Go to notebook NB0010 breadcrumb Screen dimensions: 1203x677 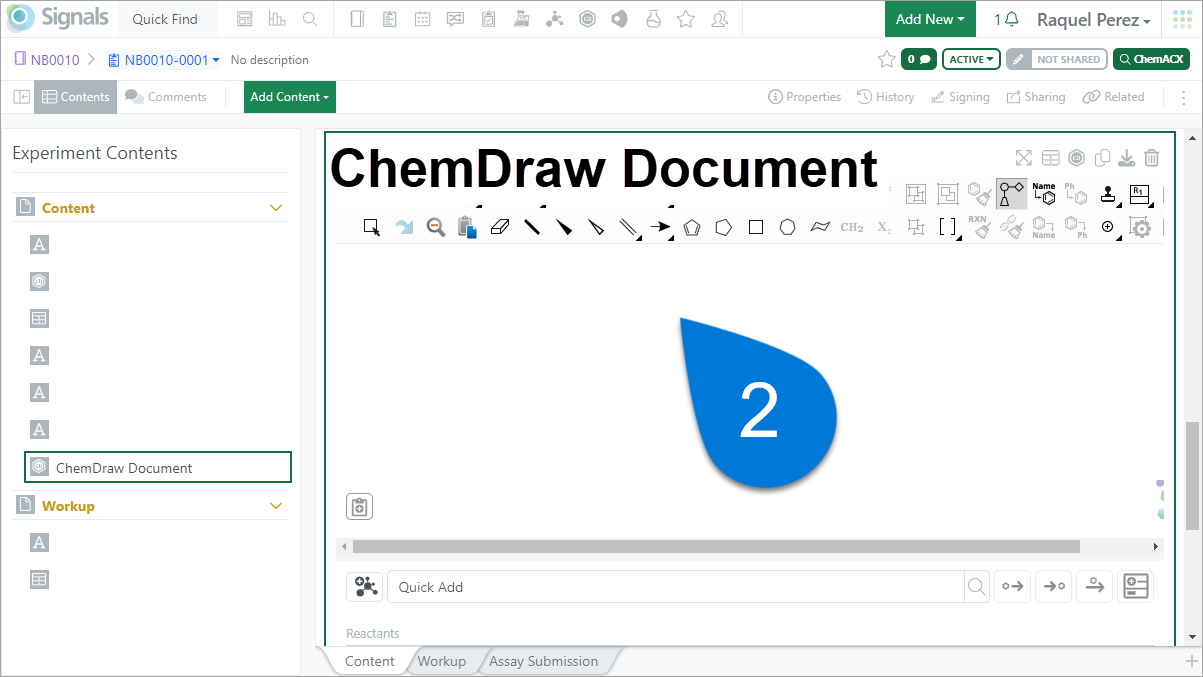[47, 60]
